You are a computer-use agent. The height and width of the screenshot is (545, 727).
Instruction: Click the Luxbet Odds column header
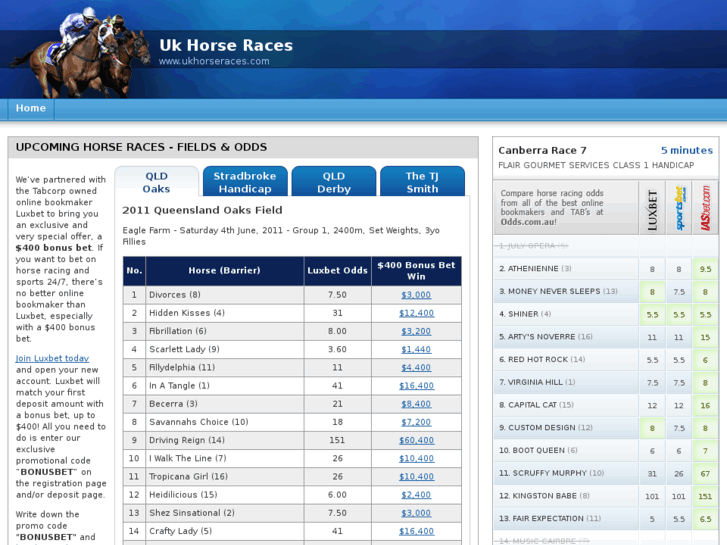coord(338,270)
